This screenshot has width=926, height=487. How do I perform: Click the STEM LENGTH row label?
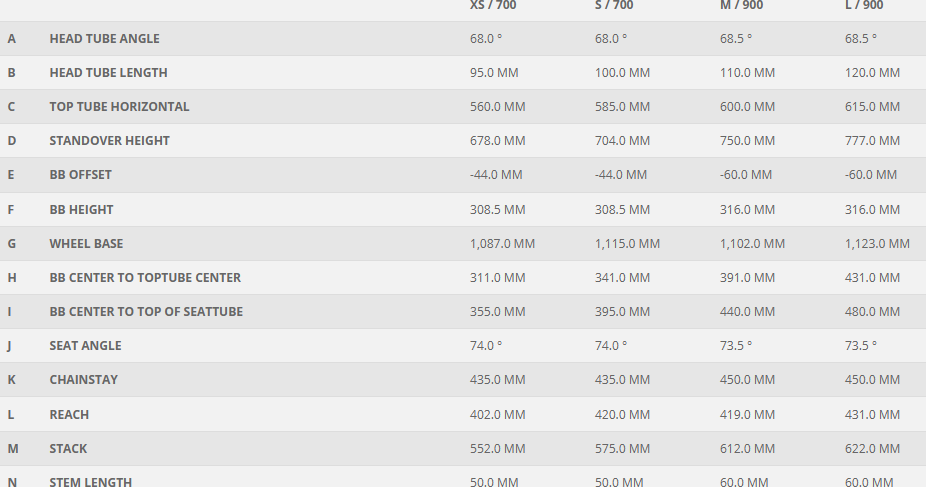coord(90,481)
